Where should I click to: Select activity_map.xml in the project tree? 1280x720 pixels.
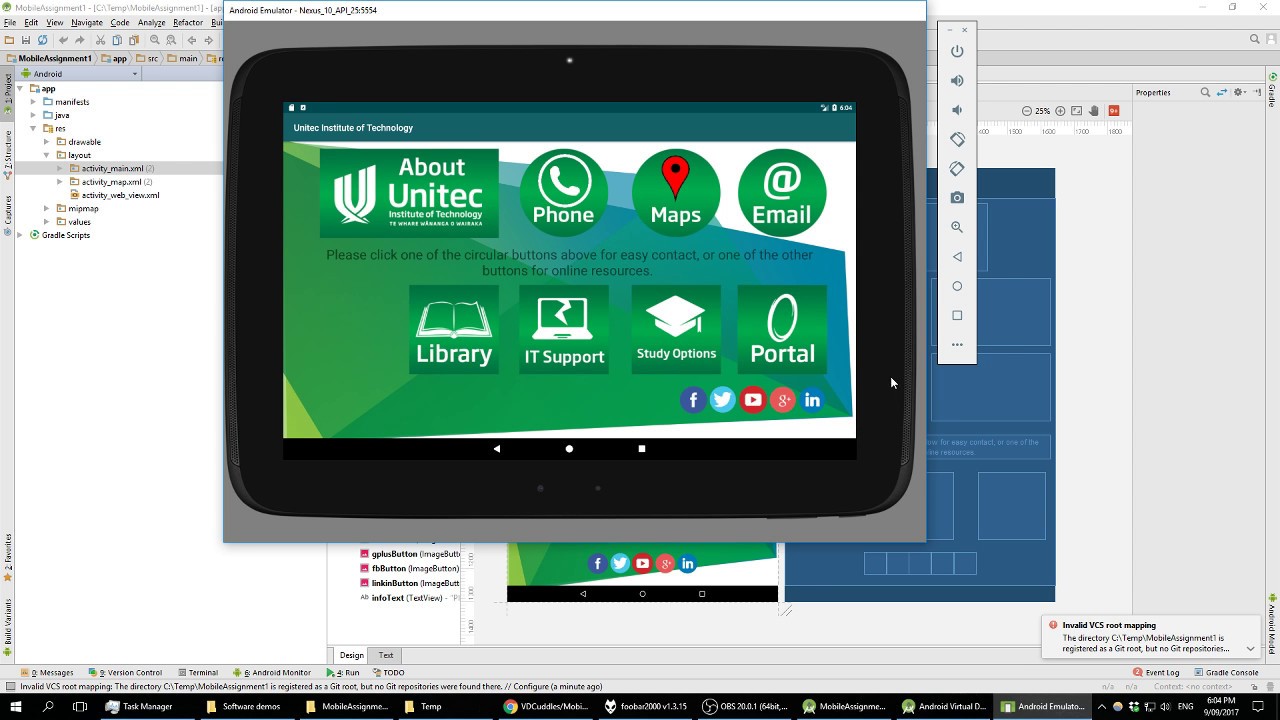(x=111, y=182)
